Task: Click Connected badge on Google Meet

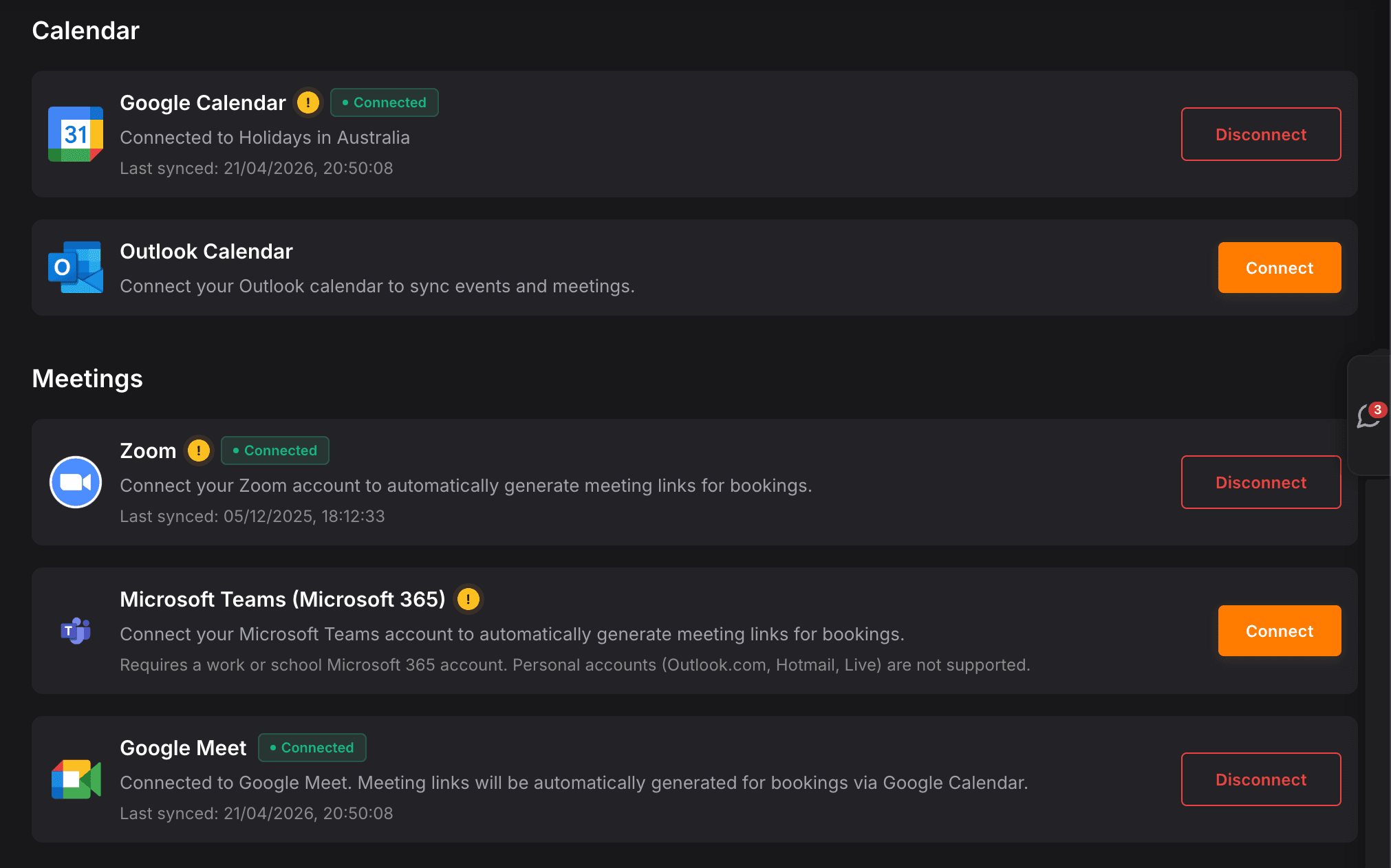Action: 312,748
